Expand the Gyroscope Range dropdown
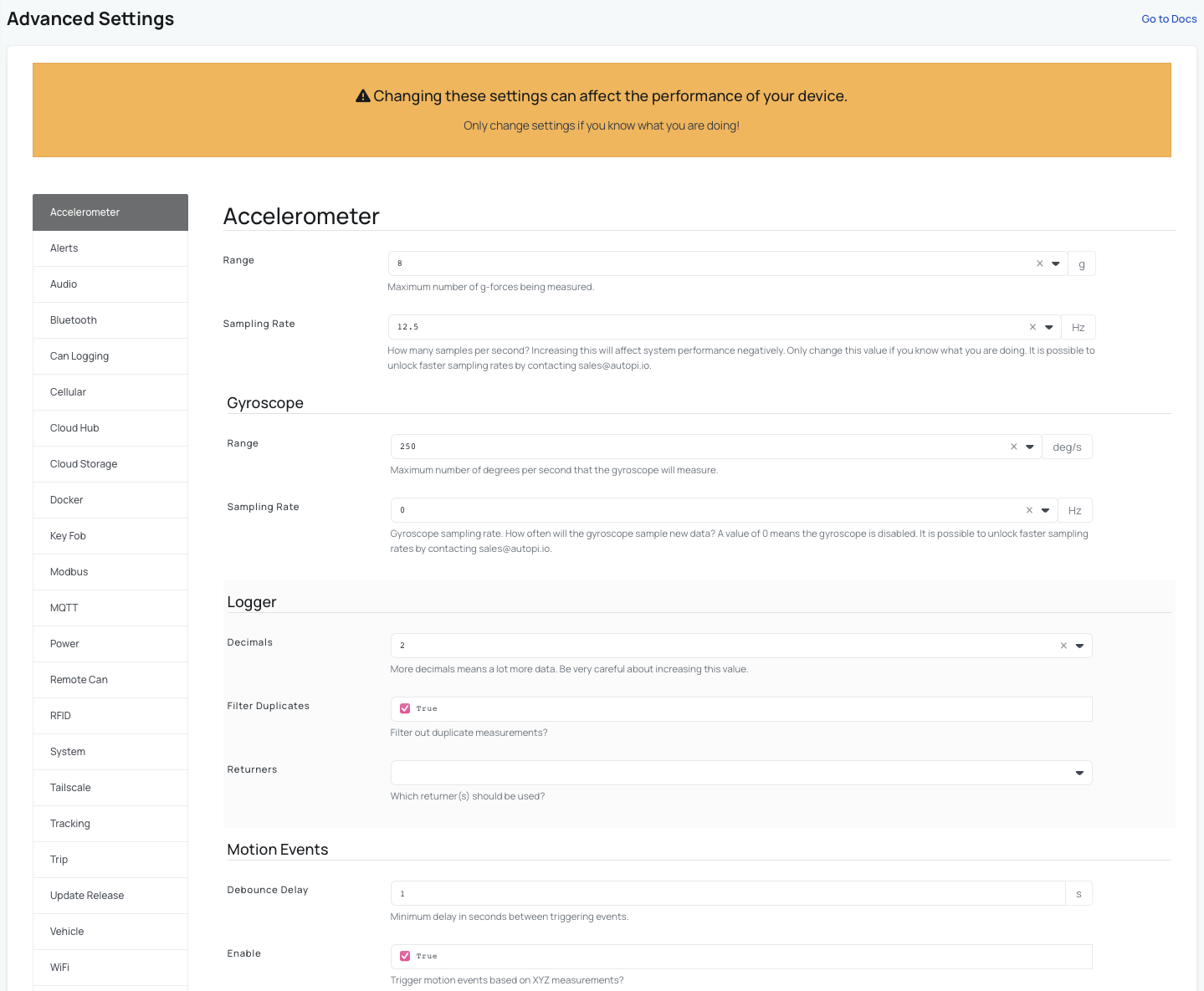The image size is (1204, 991). pos(1030,447)
